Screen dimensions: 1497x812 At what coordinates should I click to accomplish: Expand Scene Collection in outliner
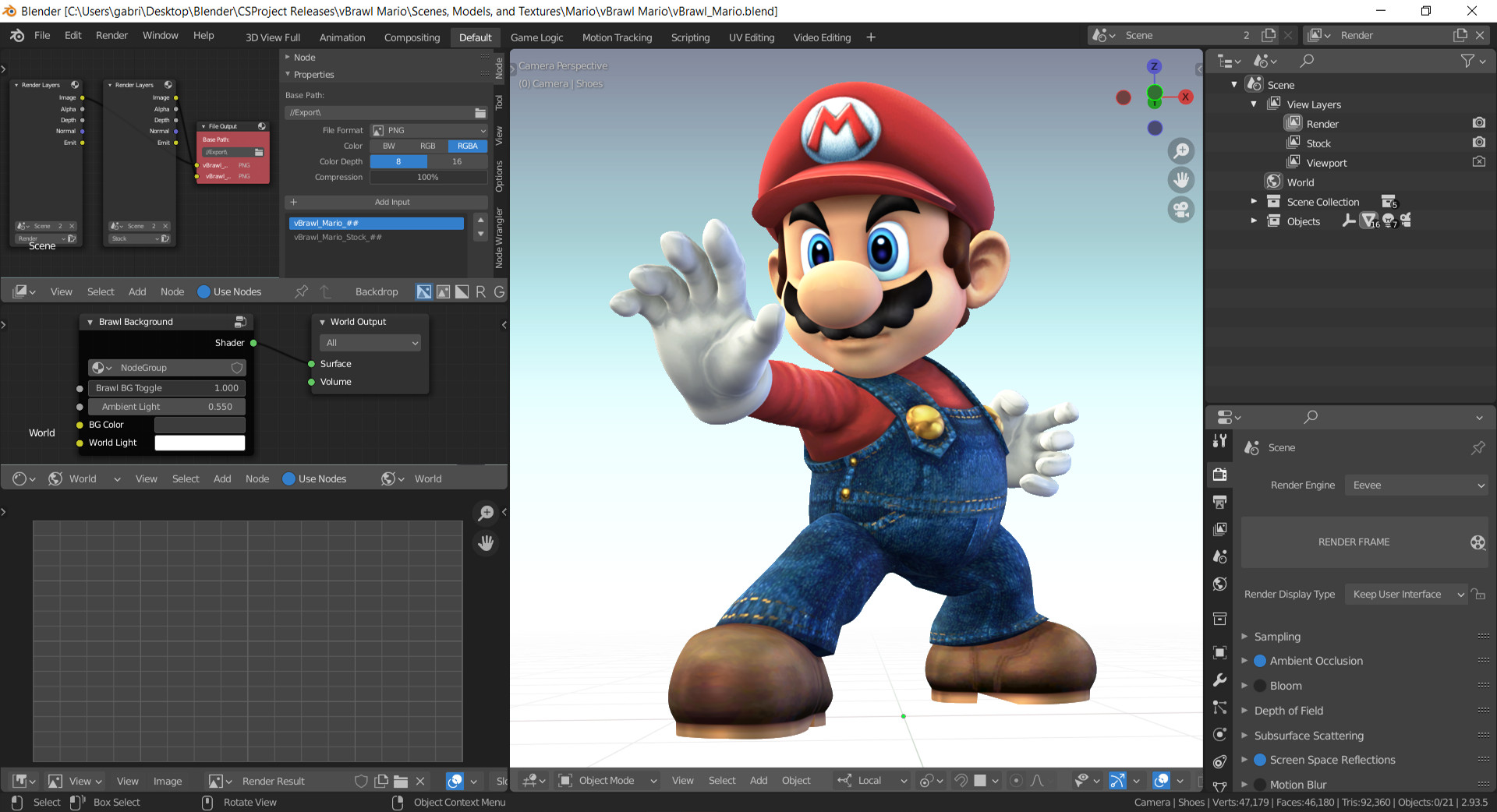pyautogui.click(x=1254, y=201)
